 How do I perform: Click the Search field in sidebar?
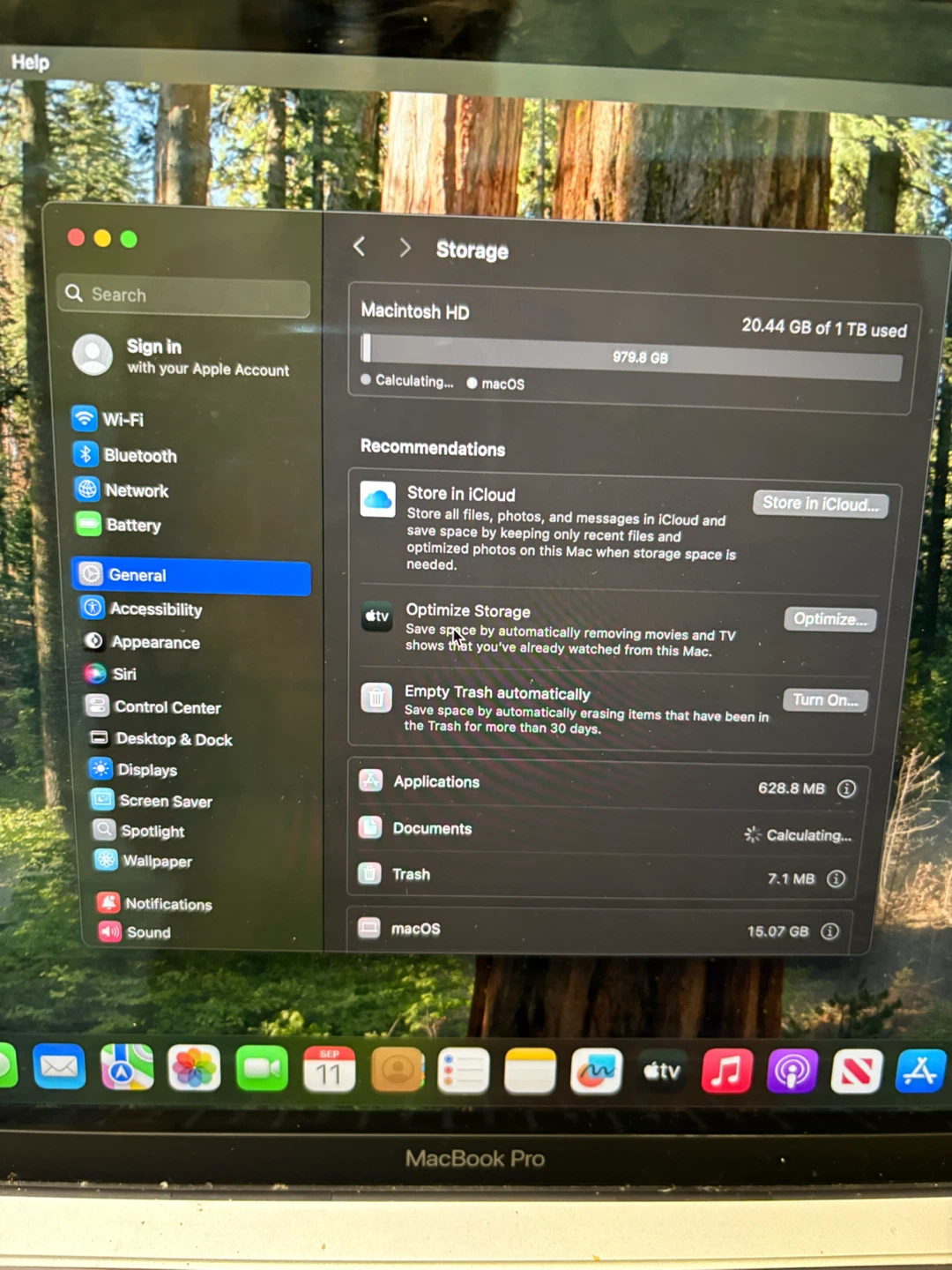pyautogui.click(x=185, y=295)
